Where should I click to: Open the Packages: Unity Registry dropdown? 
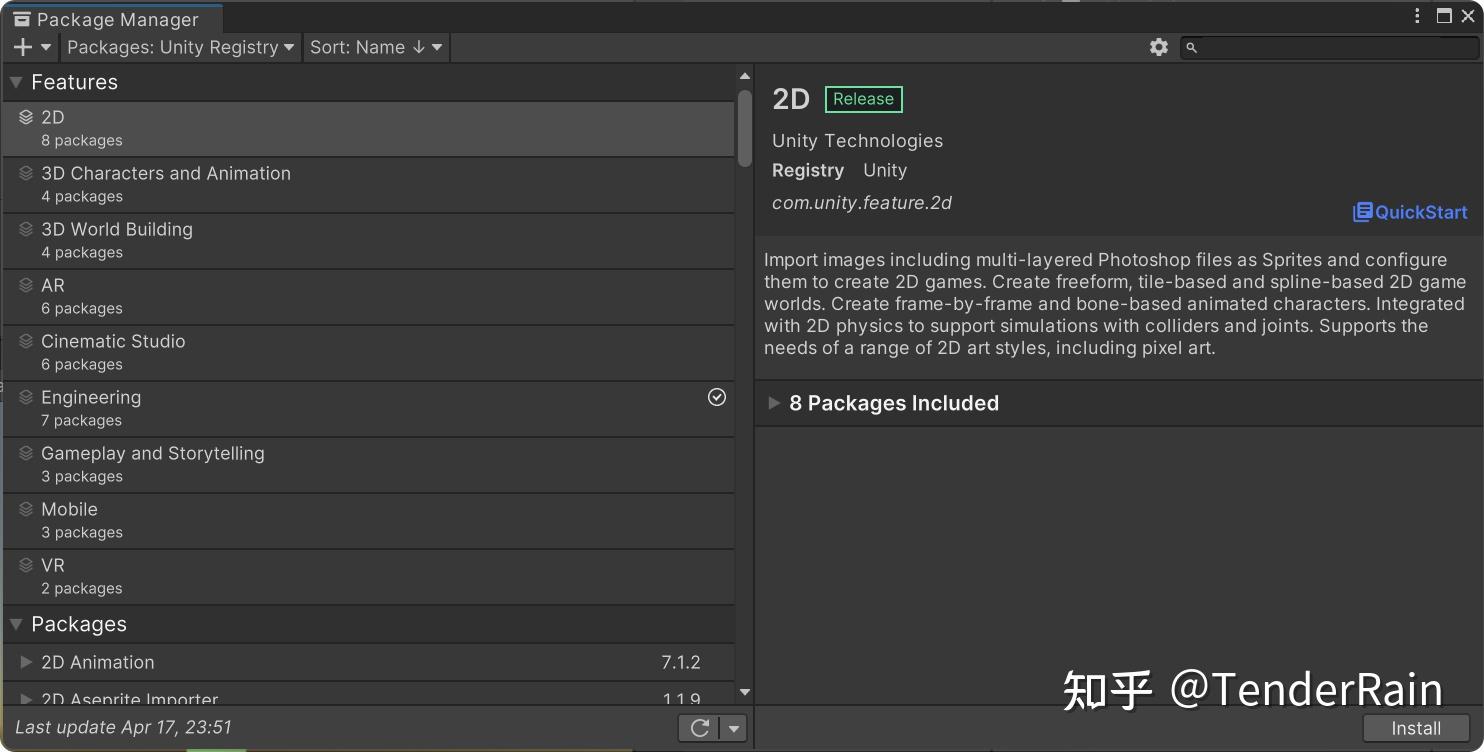click(x=180, y=47)
